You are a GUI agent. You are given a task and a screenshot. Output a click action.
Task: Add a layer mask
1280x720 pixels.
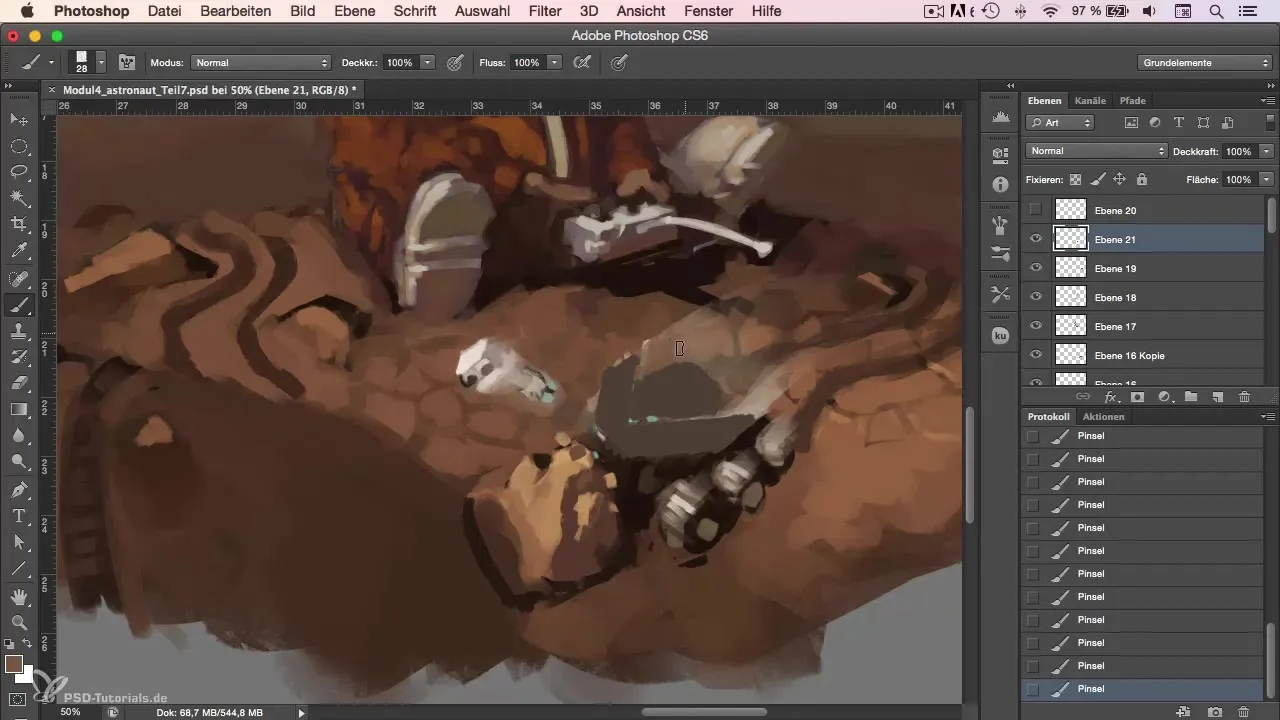coord(1137,397)
